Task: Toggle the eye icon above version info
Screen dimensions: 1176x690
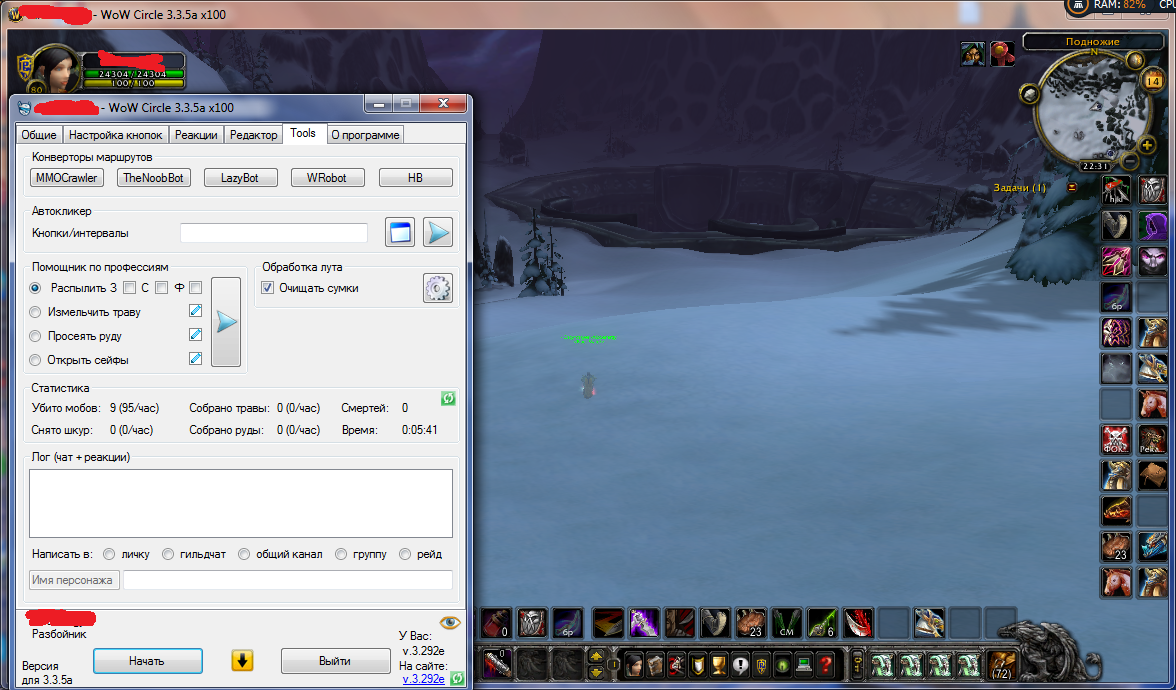Action: (449, 622)
